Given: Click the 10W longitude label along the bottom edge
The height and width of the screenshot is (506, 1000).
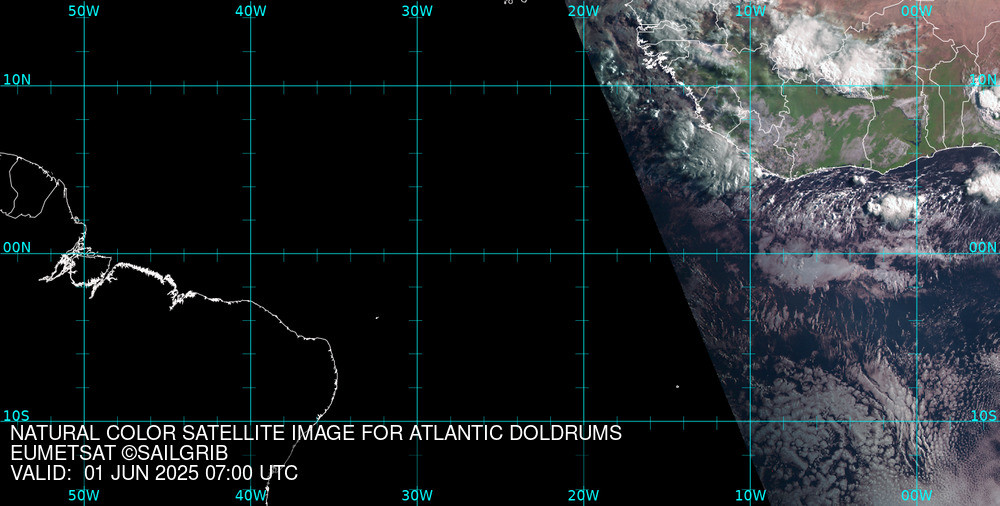Looking at the screenshot, I should pos(750,495).
